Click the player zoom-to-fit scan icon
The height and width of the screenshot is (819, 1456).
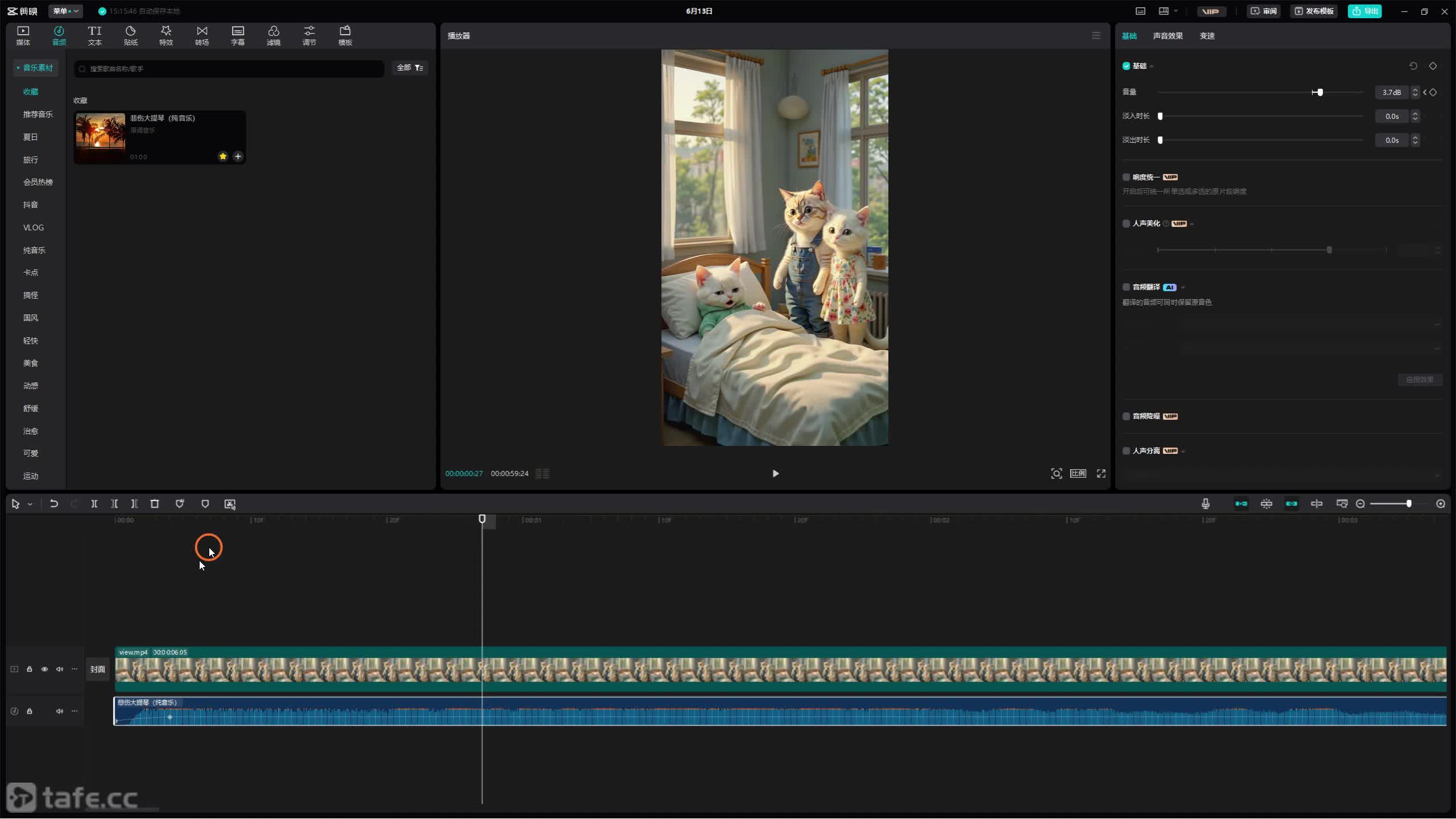click(x=1056, y=473)
